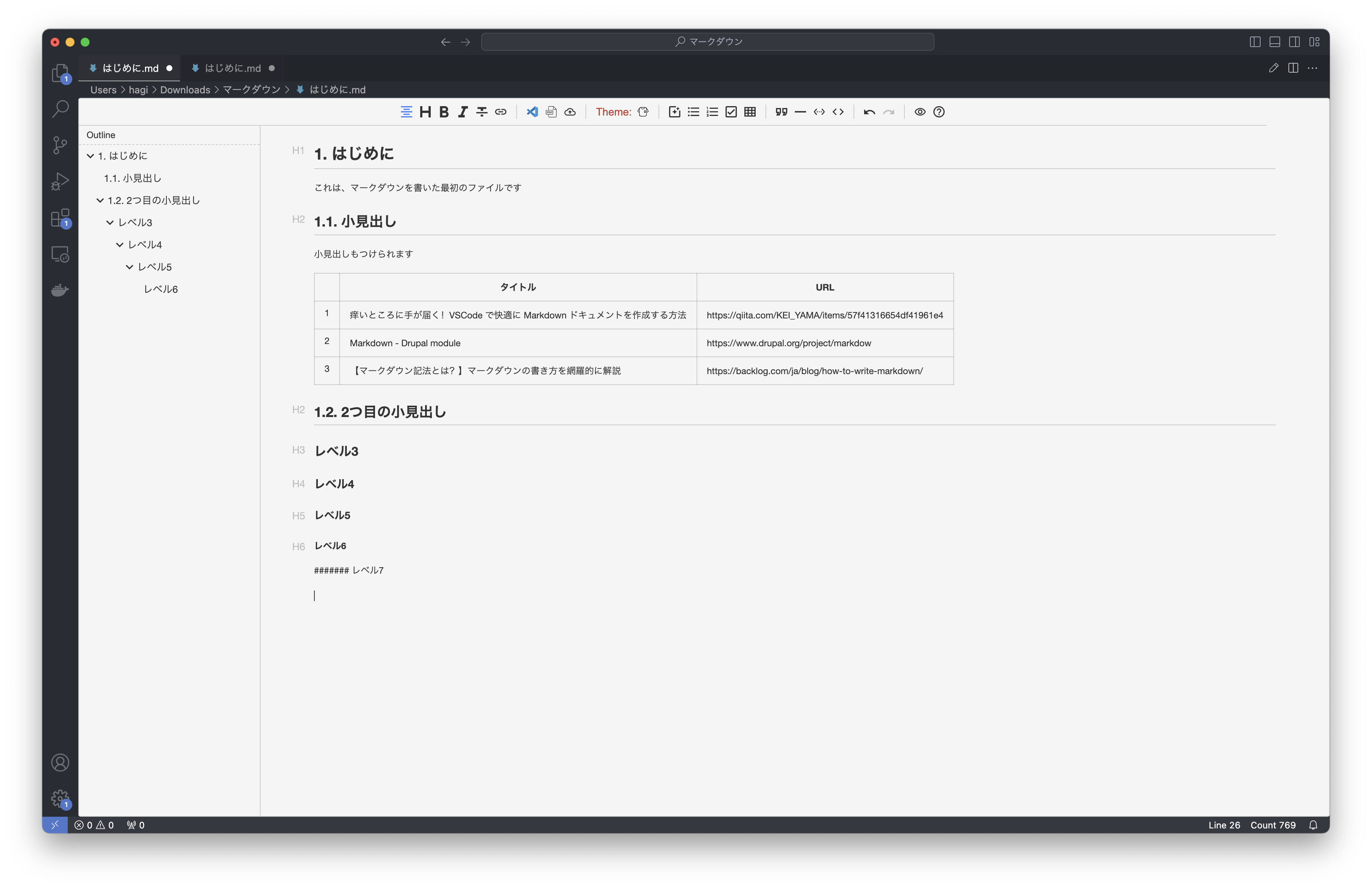The width and height of the screenshot is (1372, 889).
Task: Toggle strikethrough formatting
Action: coord(482,112)
